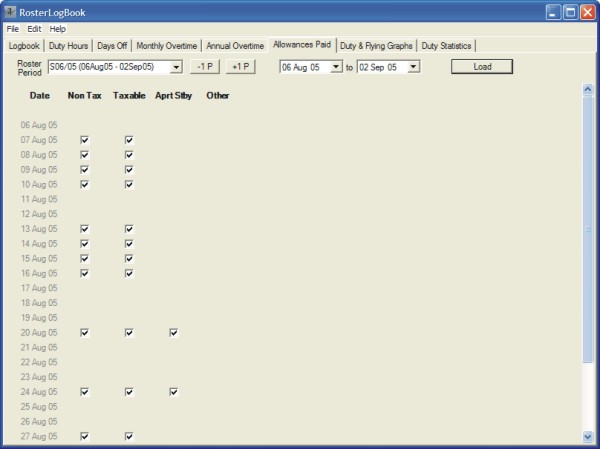Uncheck Aprt Stby for 24 Aug 05

173,392
